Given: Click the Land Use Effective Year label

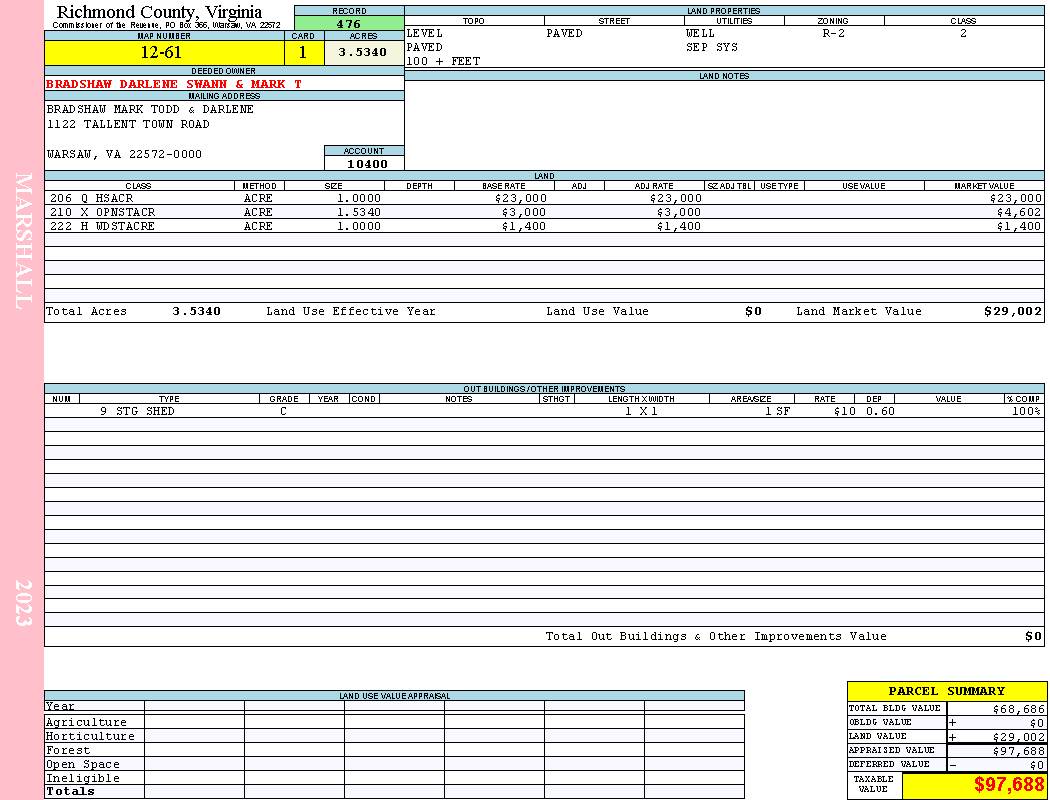Looking at the screenshot, I should (x=351, y=311).
